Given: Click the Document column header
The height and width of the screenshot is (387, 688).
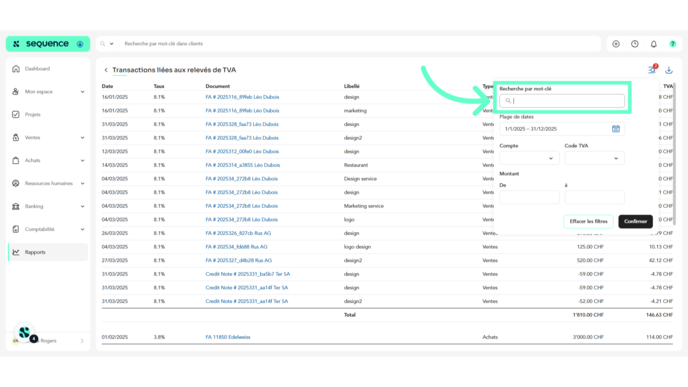Looking at the screenshot, I should pos(218,86).
